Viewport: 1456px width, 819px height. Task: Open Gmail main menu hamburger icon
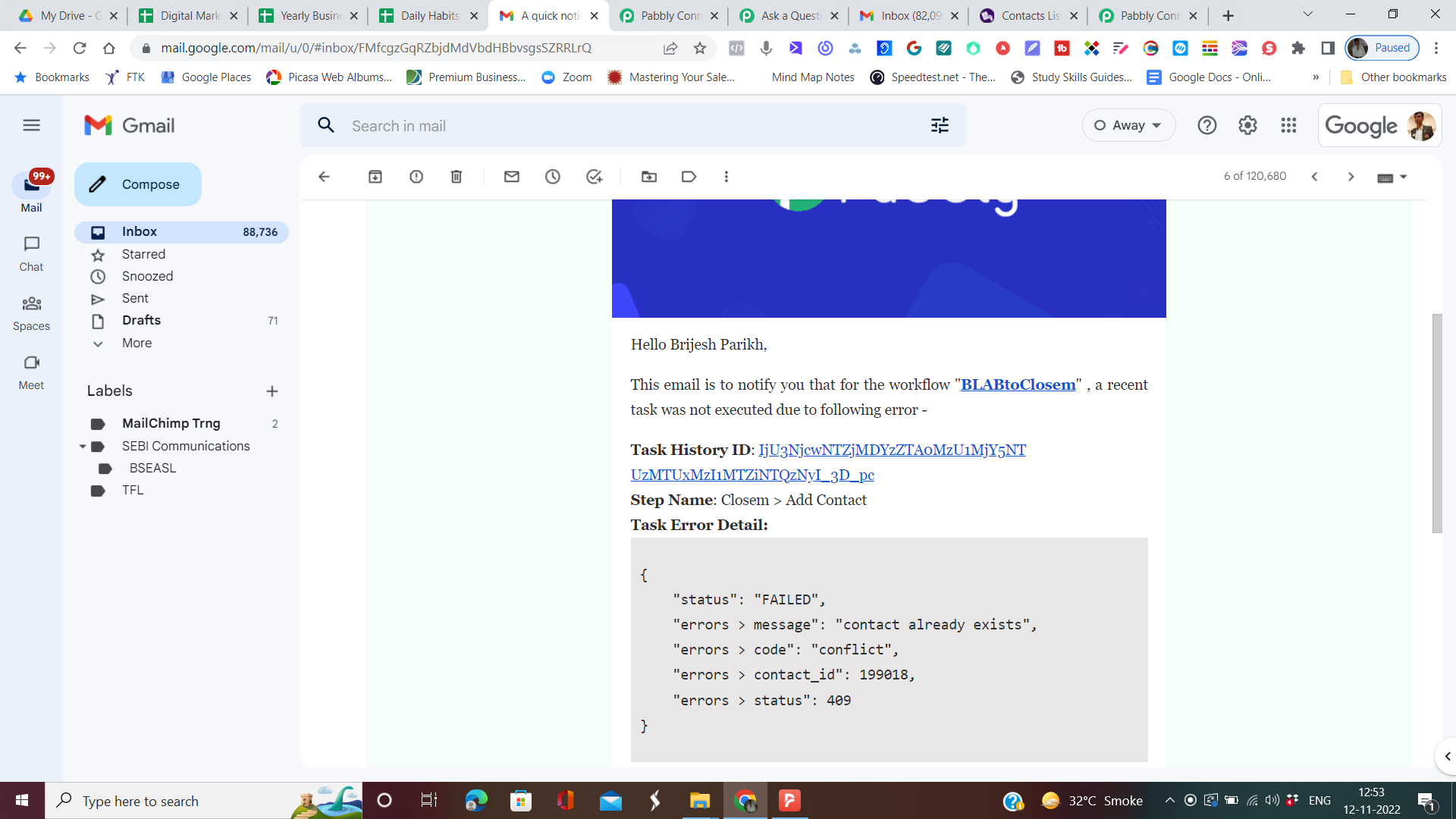pyautogui.click(x=31, y=125)
